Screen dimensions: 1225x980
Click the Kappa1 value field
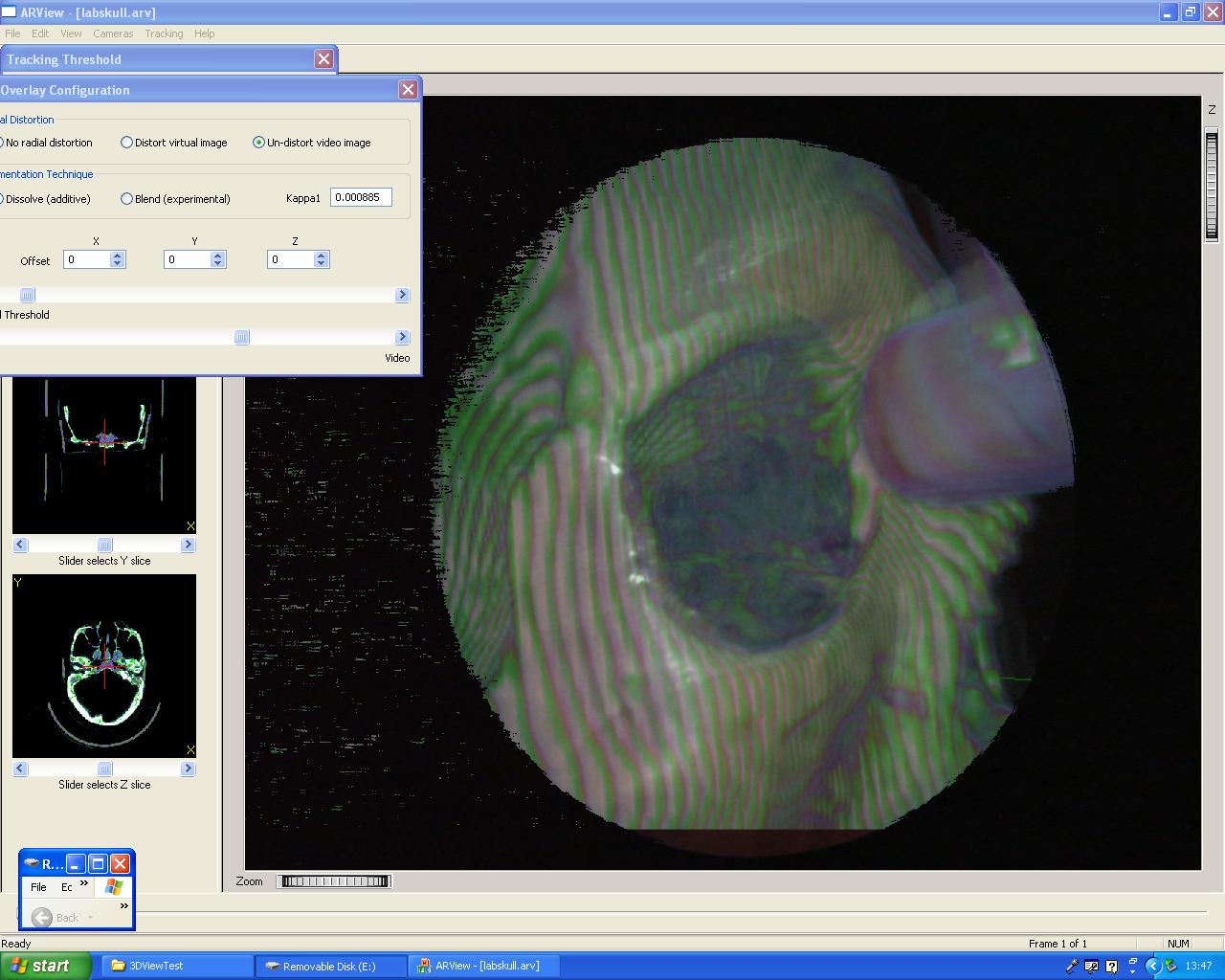(360, 197)
